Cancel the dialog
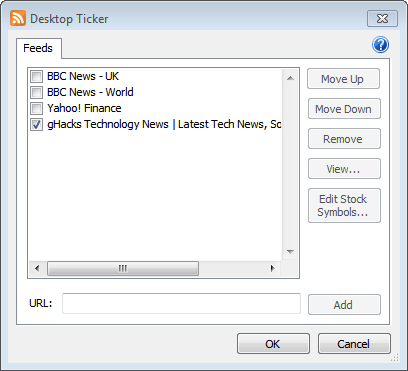 coord(354,344)
